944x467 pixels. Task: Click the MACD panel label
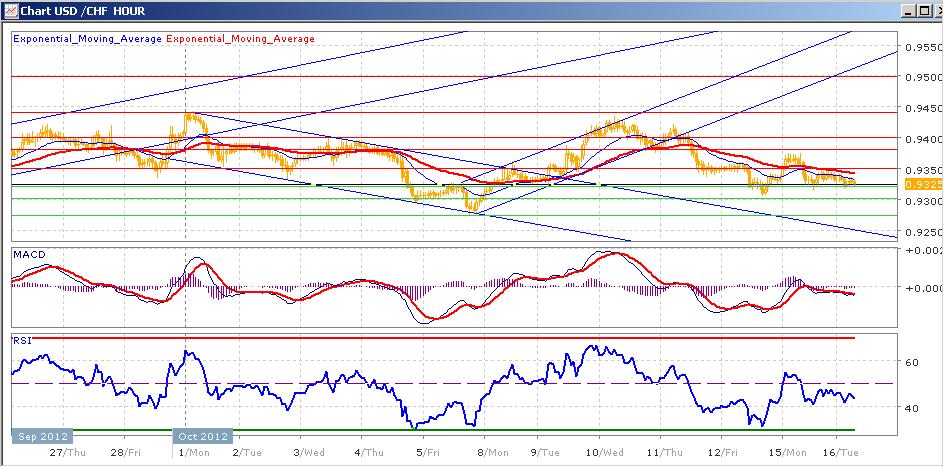click(28, 255)
